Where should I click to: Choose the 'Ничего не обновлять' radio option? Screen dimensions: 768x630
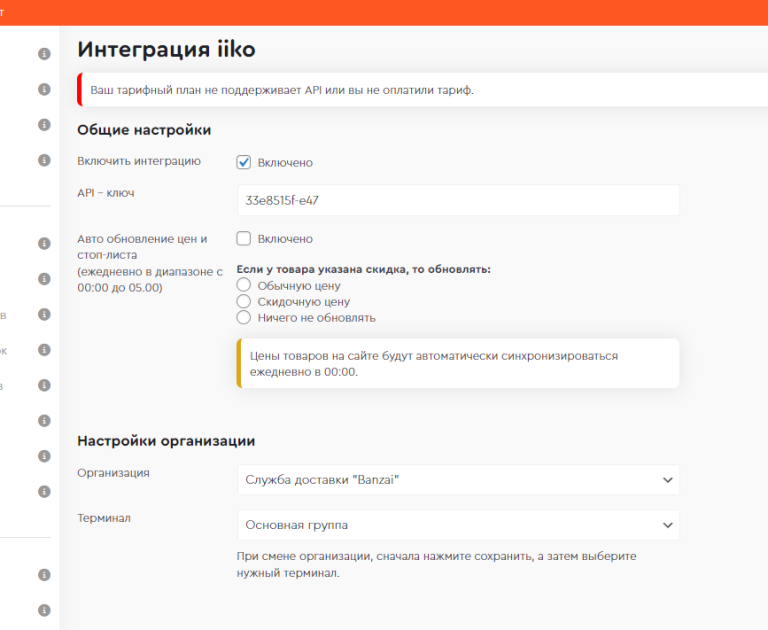pos(243,317)
